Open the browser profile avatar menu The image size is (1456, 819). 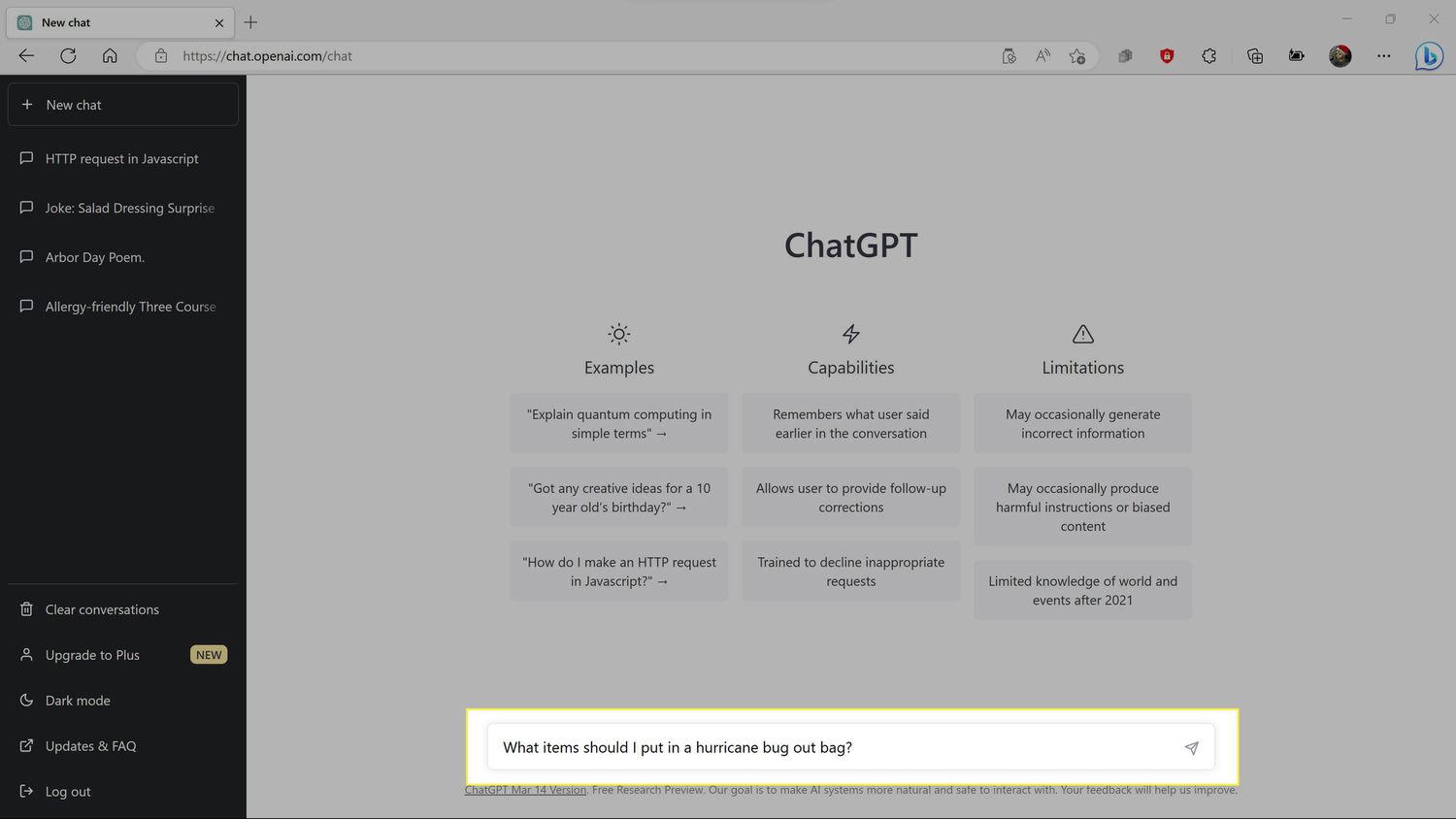point(1340,56)
